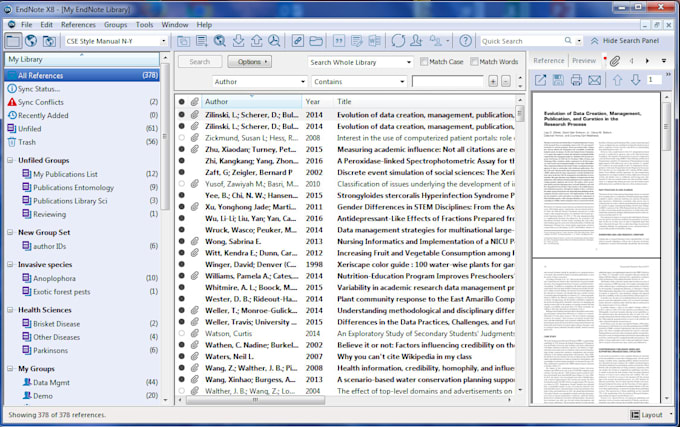Print the PDF using the printer icon
This screenshot has height=427, width=680.
pyautogui.click(x=576, y=80)
